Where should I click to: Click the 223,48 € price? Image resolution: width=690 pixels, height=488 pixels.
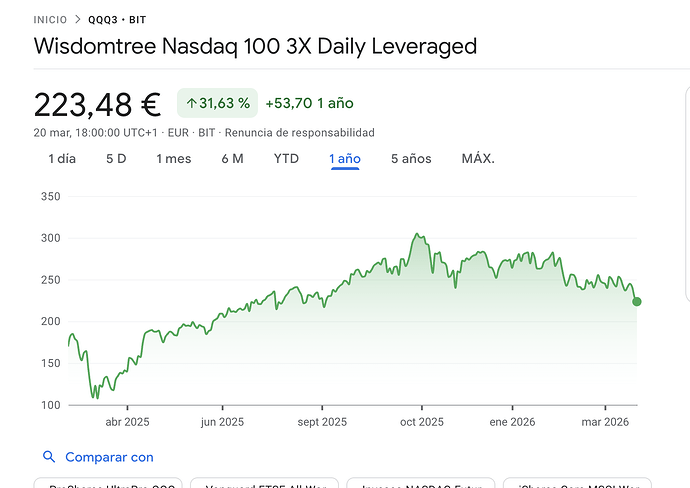click(x=97, y=105)
